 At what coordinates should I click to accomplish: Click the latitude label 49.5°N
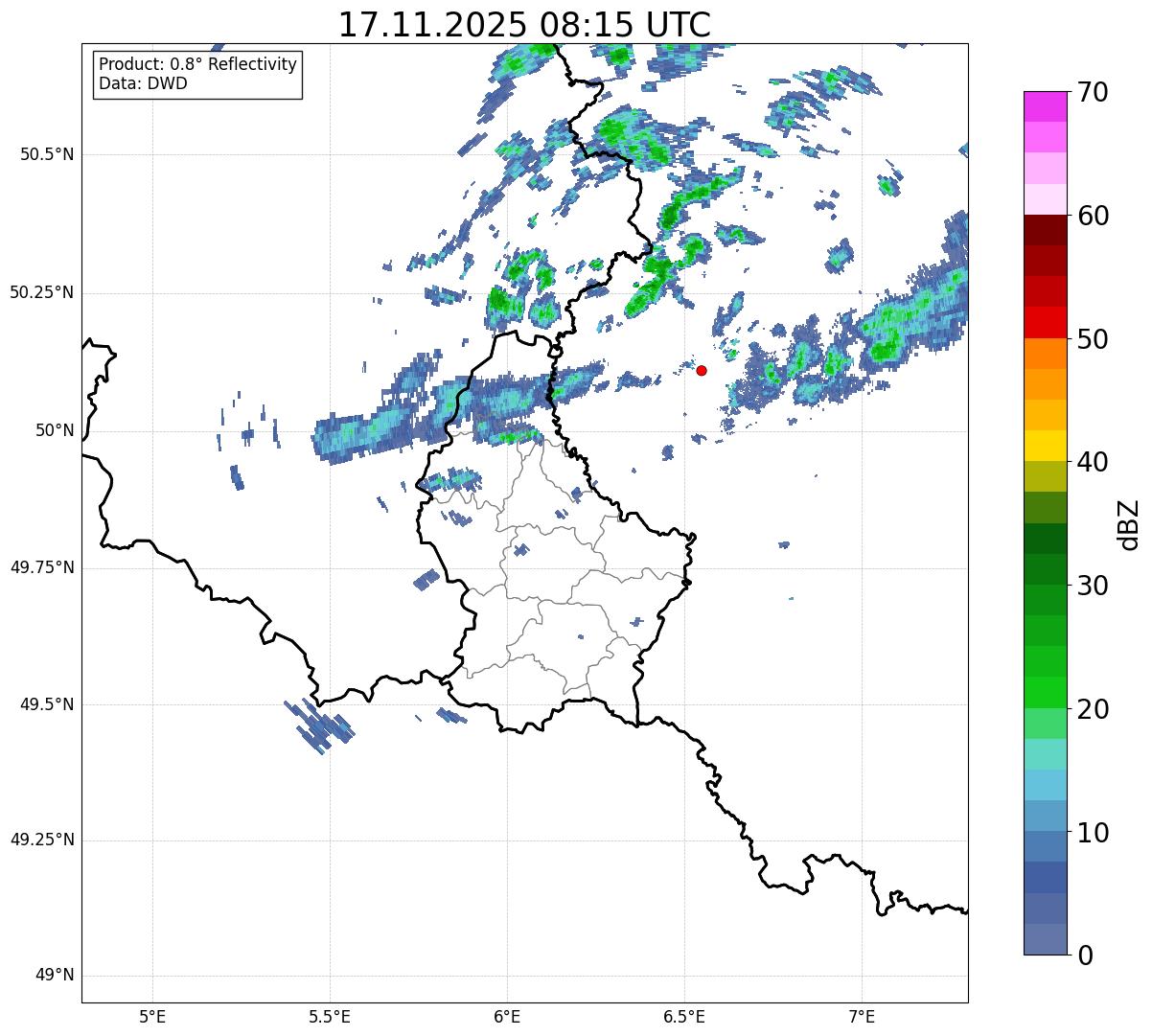[47, 704]
